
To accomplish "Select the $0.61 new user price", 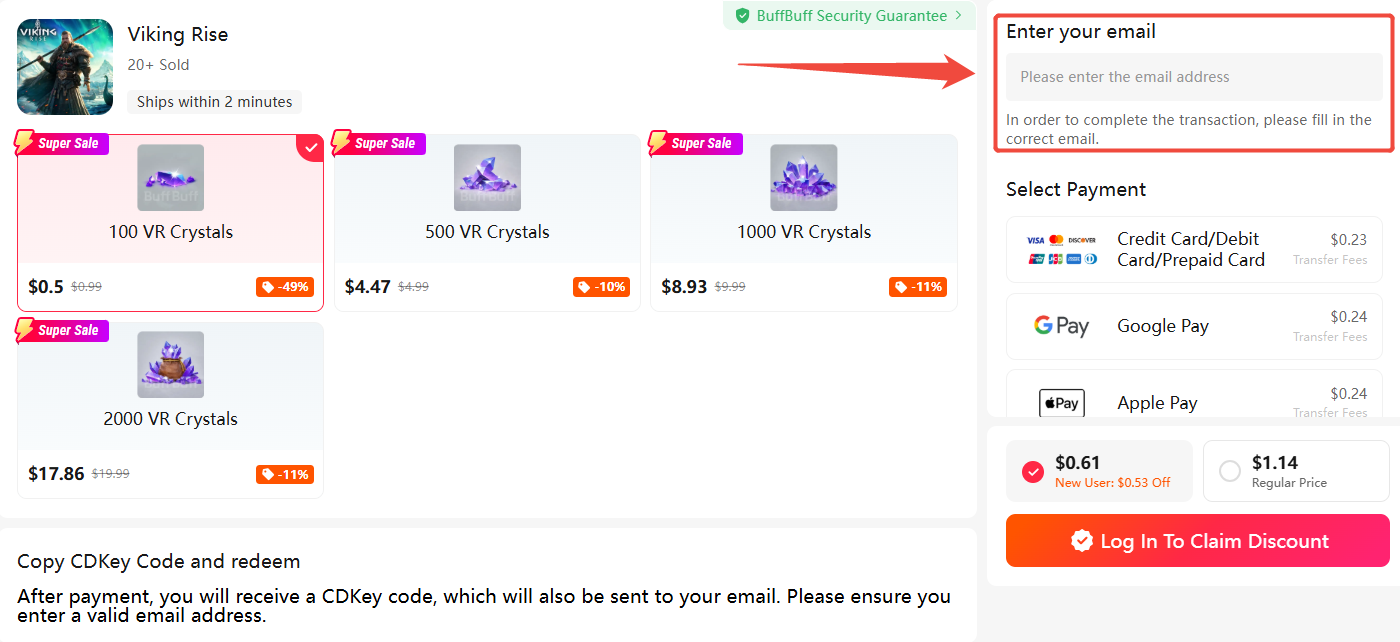I will pyautogui.click(x=1033, y=472).
